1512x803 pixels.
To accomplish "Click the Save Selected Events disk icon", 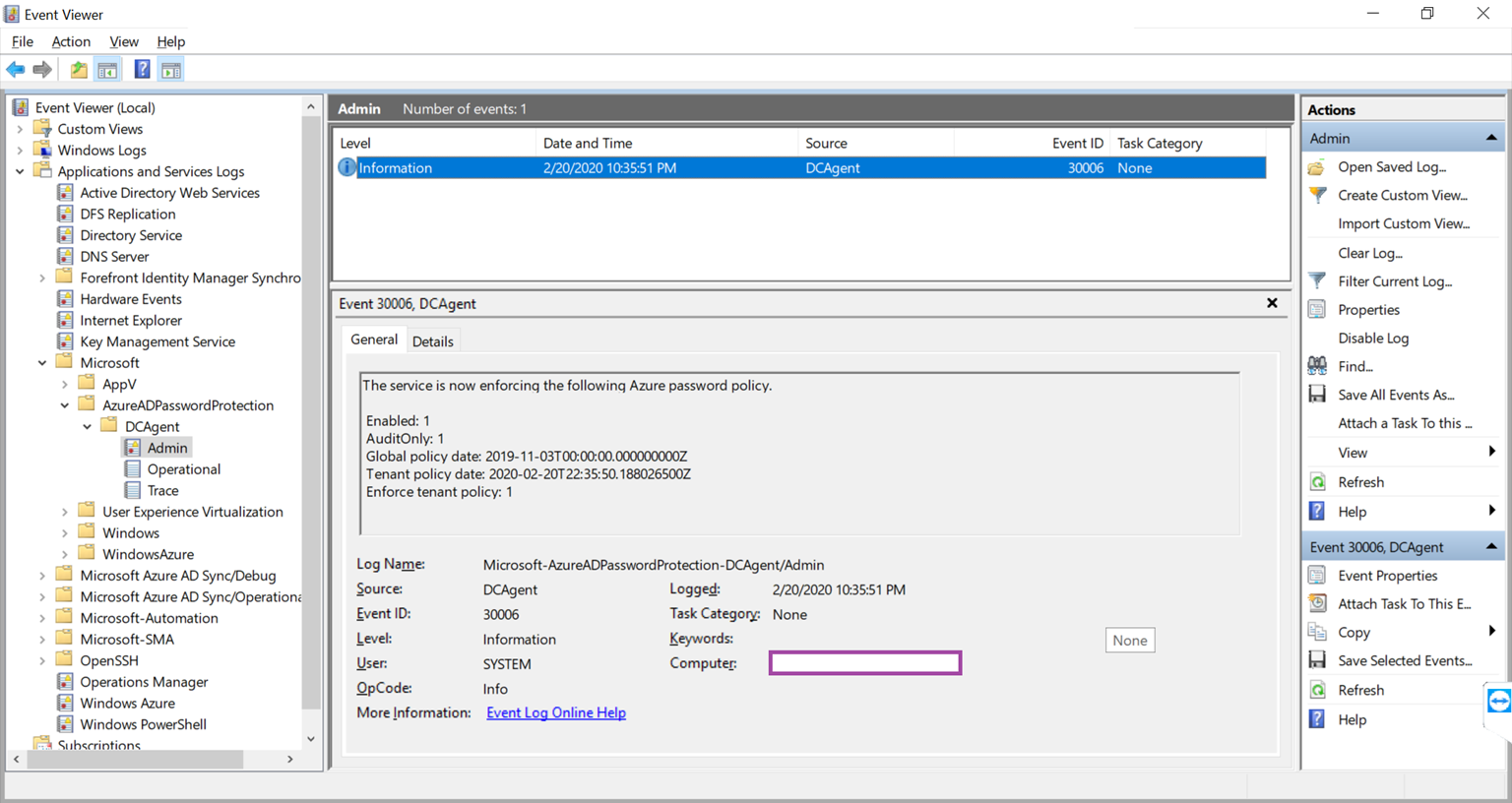I will [x=1317, y=660].
